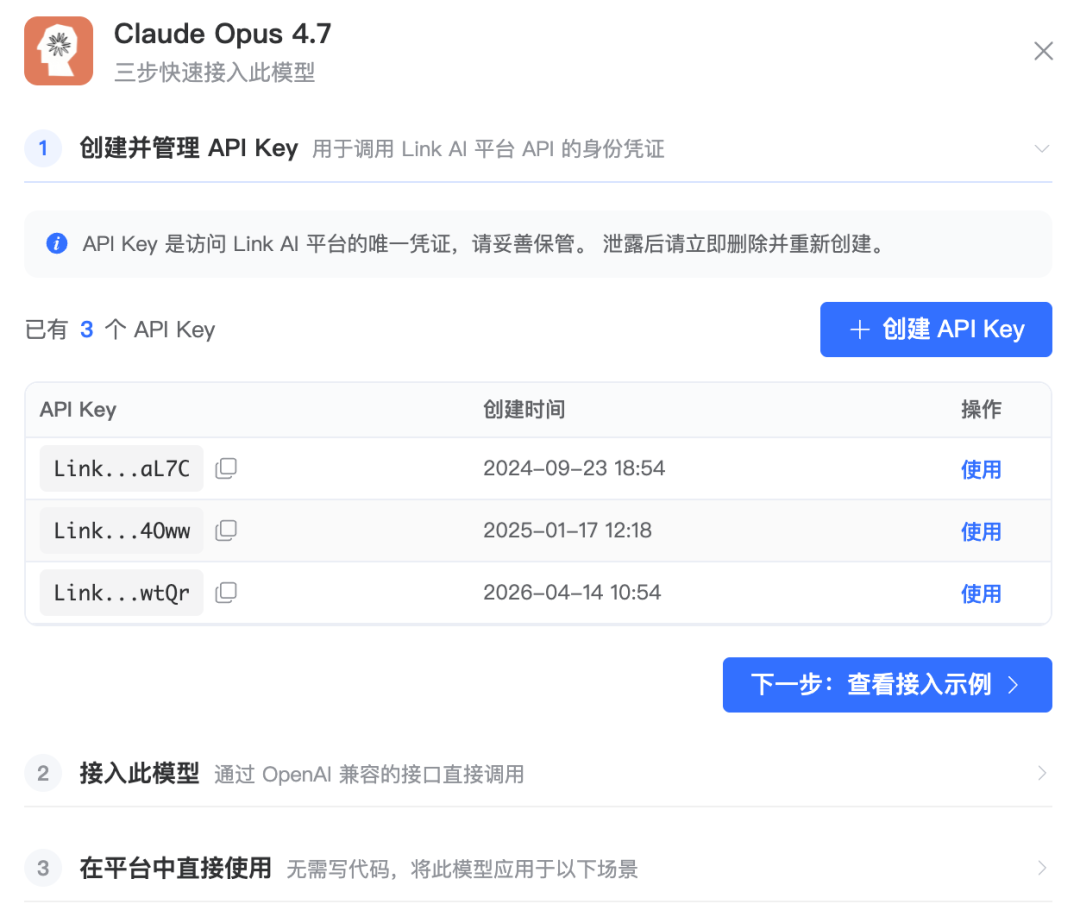The image size is (1080, 923).
Task: Click the step number 3 badge
Action: [43, 868]
